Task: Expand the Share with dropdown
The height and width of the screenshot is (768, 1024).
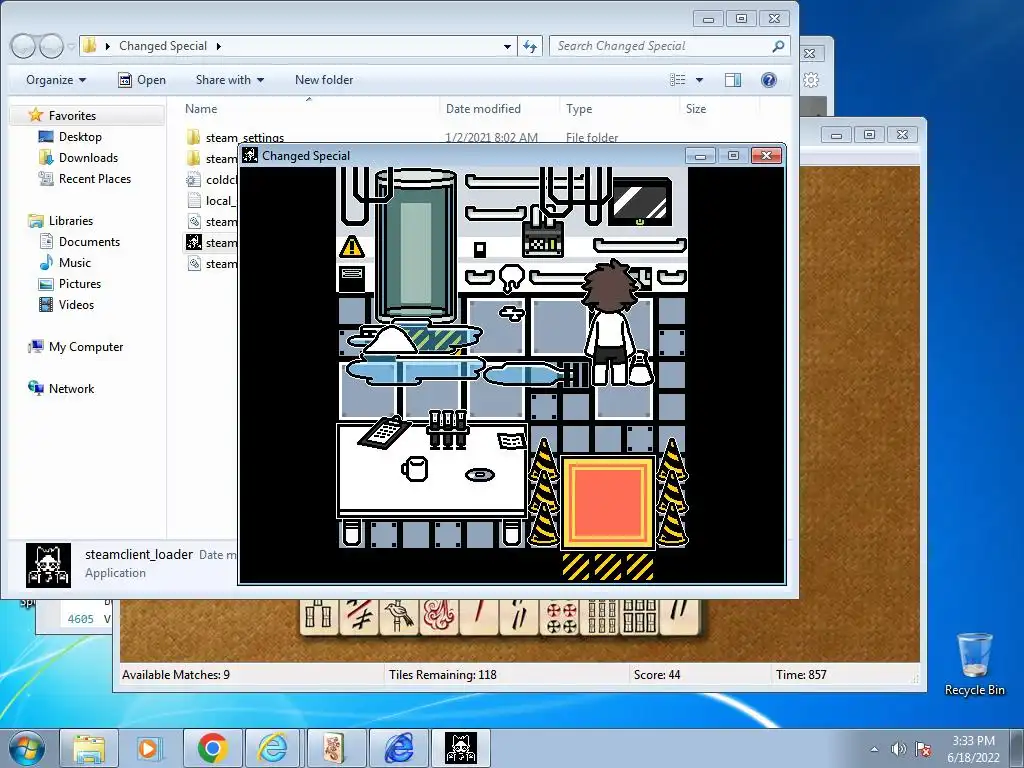Action: pos(229,80)
